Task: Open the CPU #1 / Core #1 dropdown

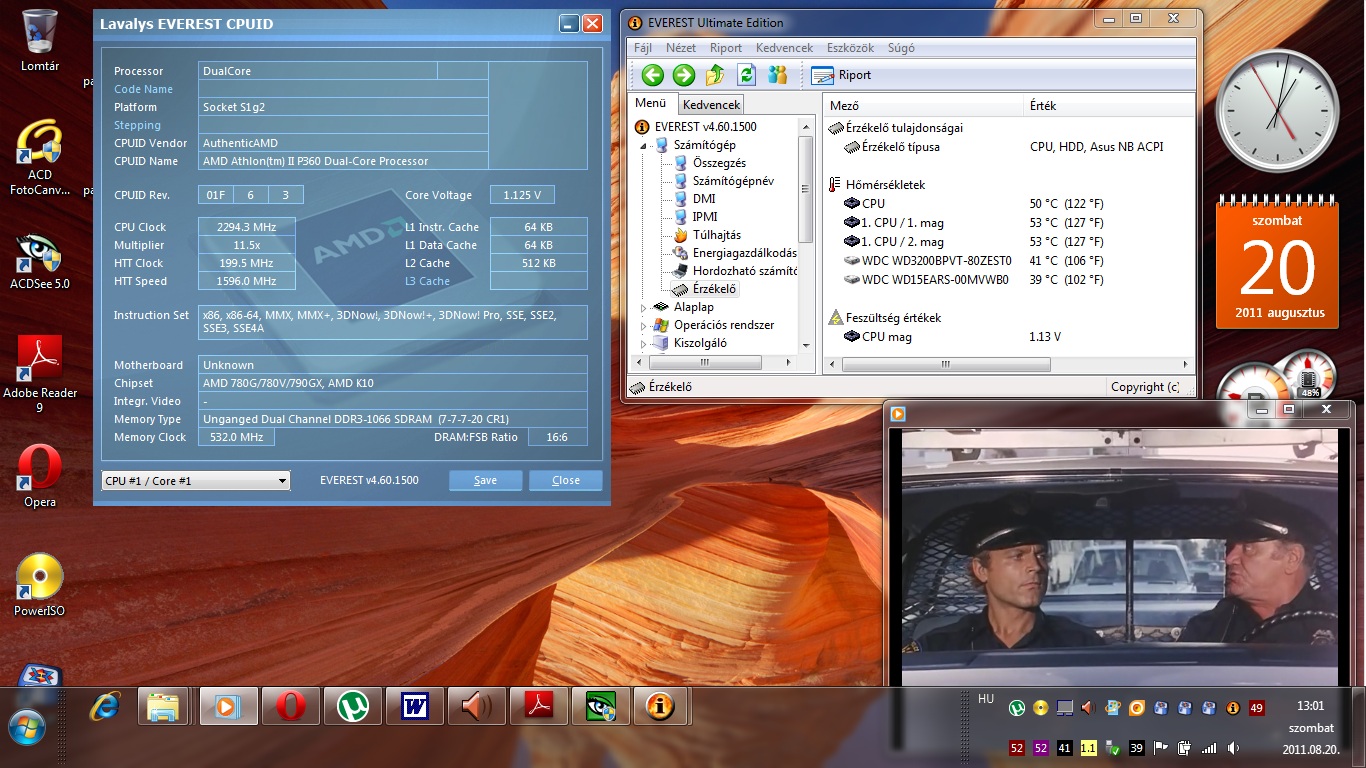Action: [x=196, y=481]
